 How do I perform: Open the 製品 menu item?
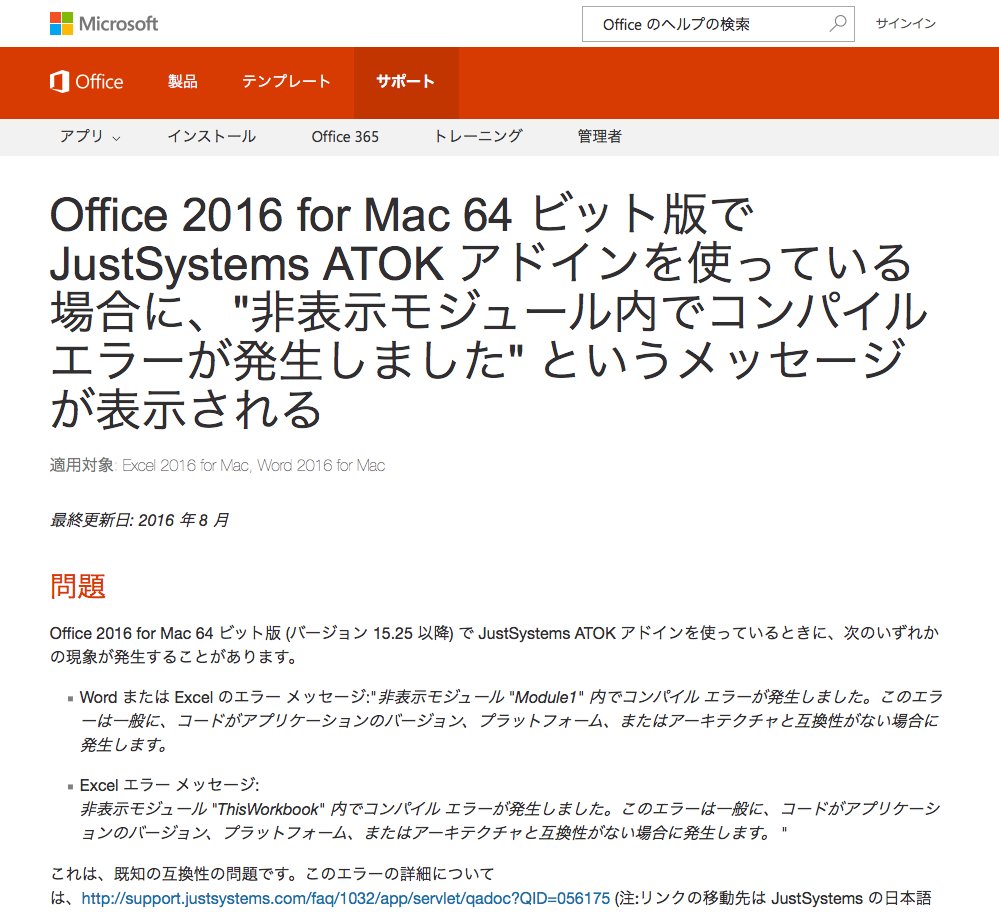click(x=182, y=82)
